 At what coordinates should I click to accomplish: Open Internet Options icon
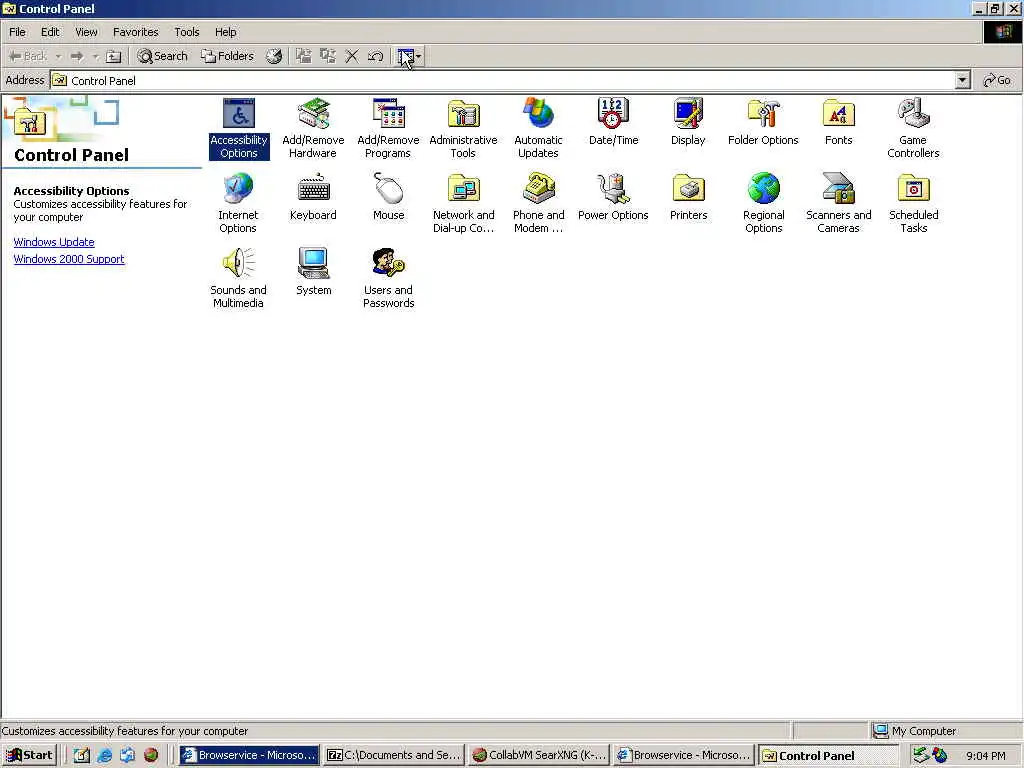click(238, 203)
